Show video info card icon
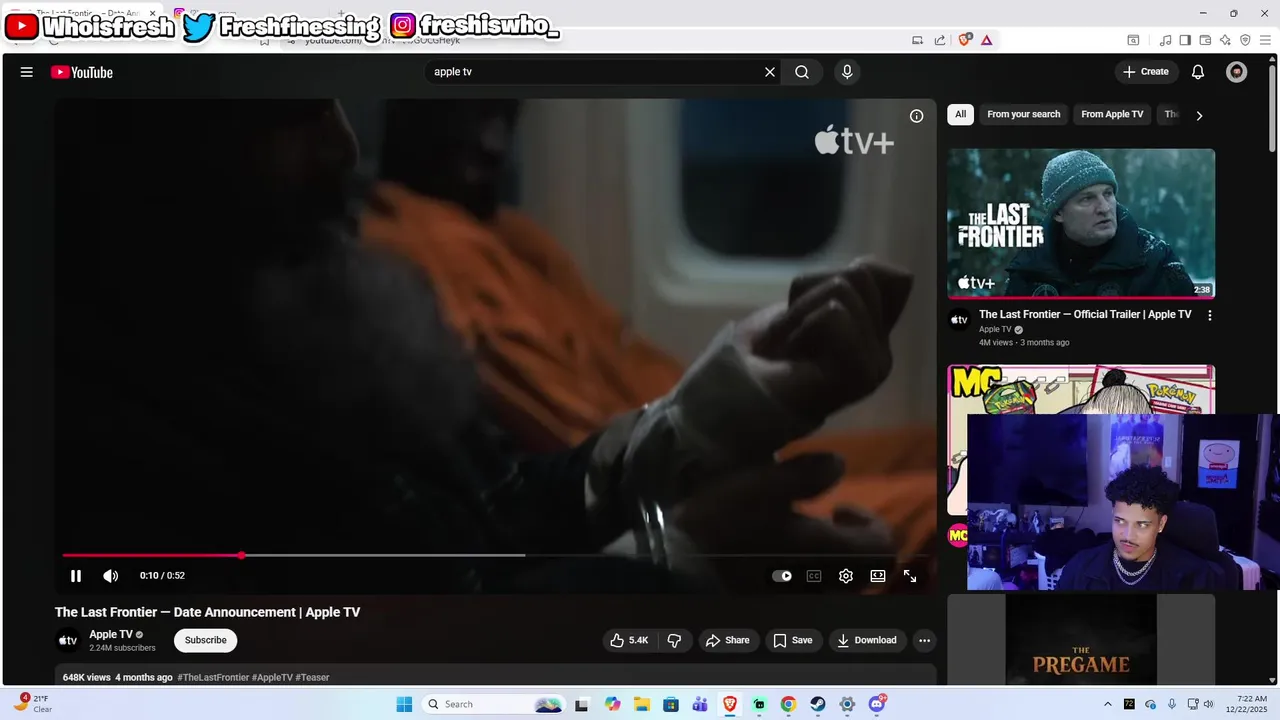1280x720 pixels. point(916,116)
